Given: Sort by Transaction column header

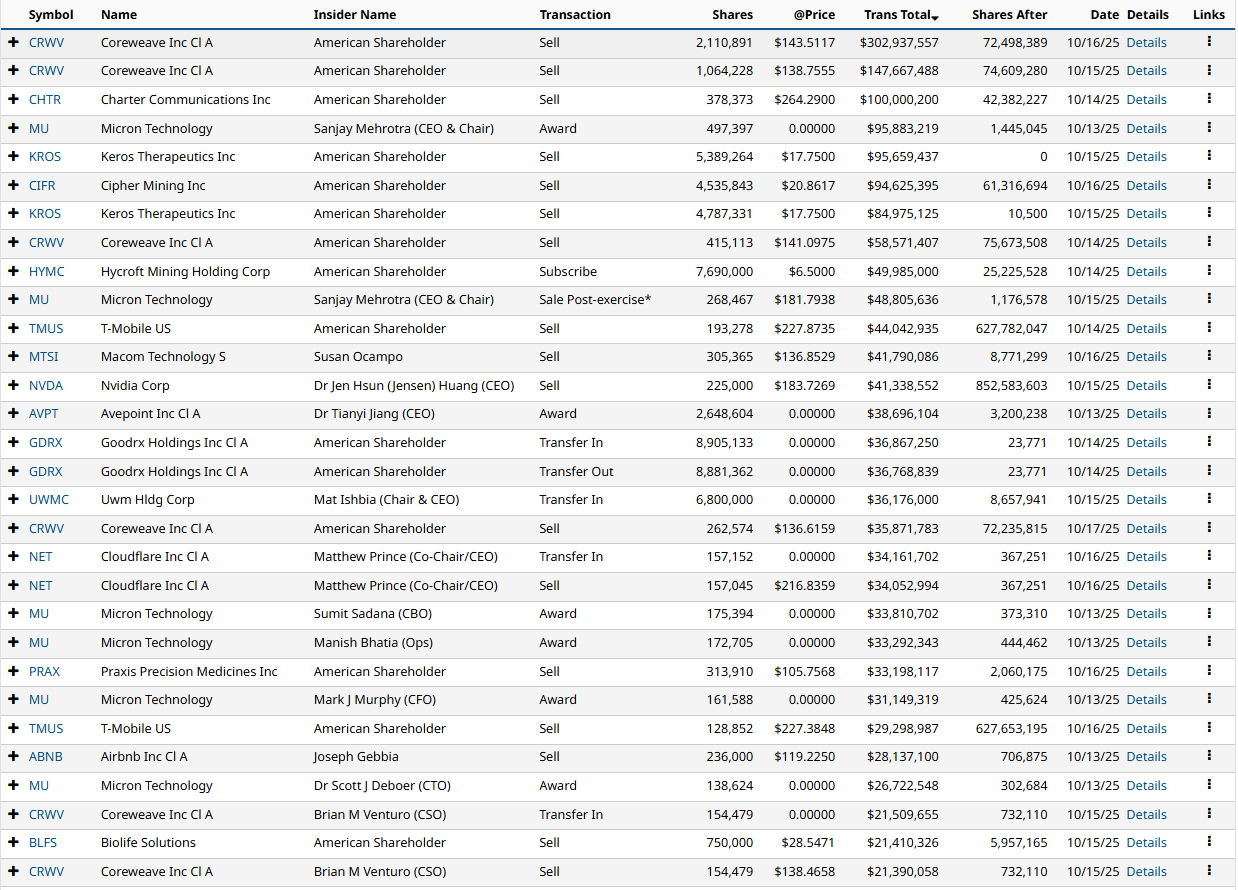Looking at the screenshot, I should pos(575,15).
